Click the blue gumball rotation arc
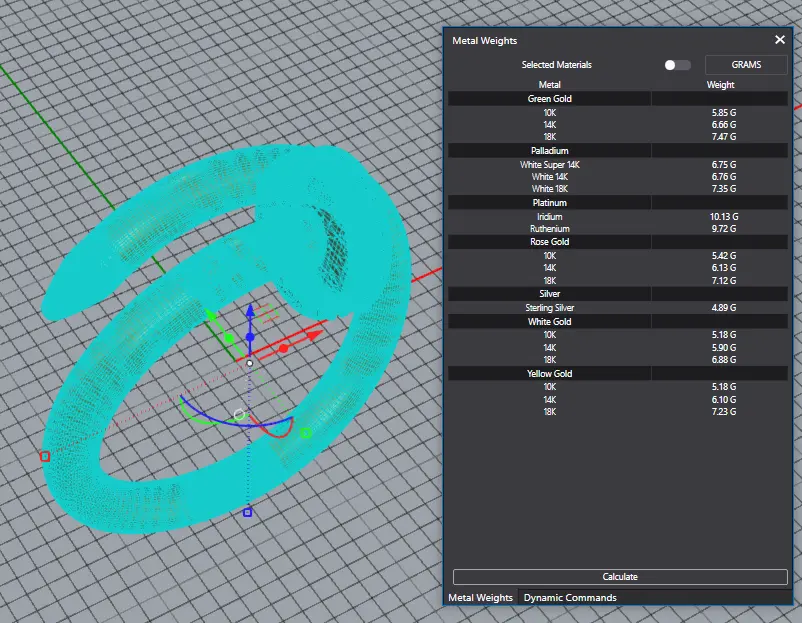 tap(225, 422)
